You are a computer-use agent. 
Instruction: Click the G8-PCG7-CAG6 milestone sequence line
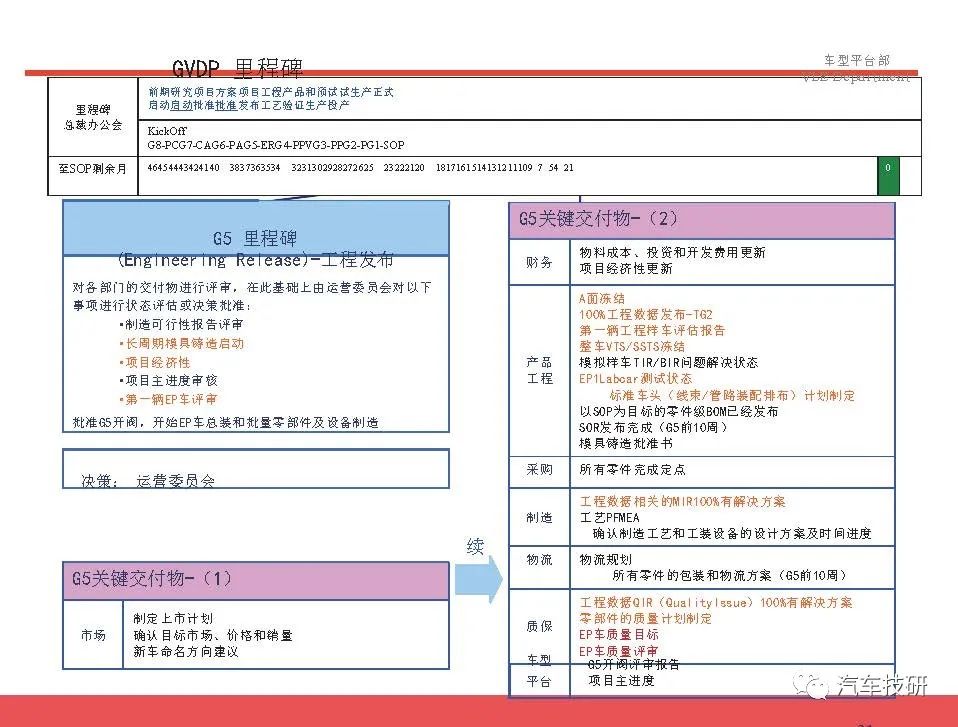click(276, 145)
